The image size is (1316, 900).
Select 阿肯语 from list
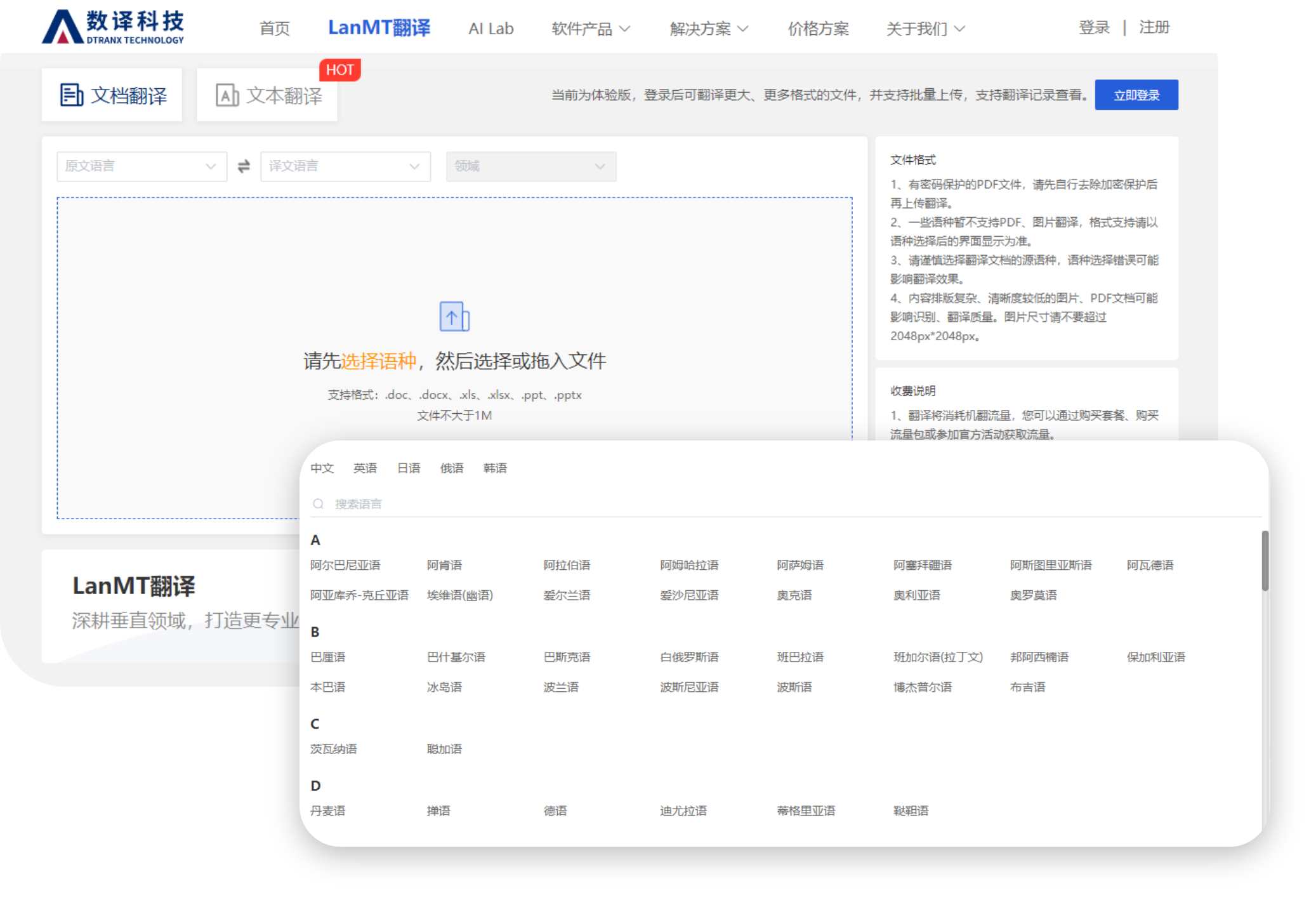click(x=444, y=565)
